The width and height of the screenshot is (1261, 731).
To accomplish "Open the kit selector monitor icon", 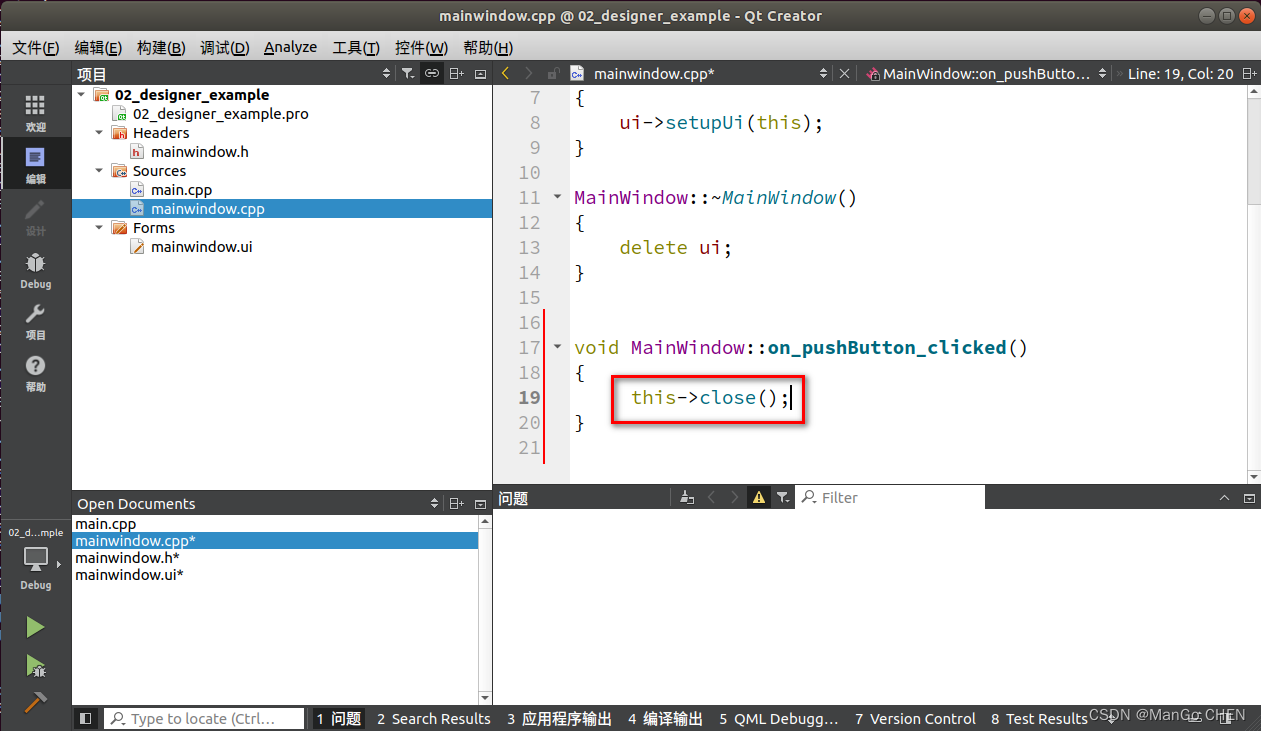I will pyautogui.click(x=35, y=559).
